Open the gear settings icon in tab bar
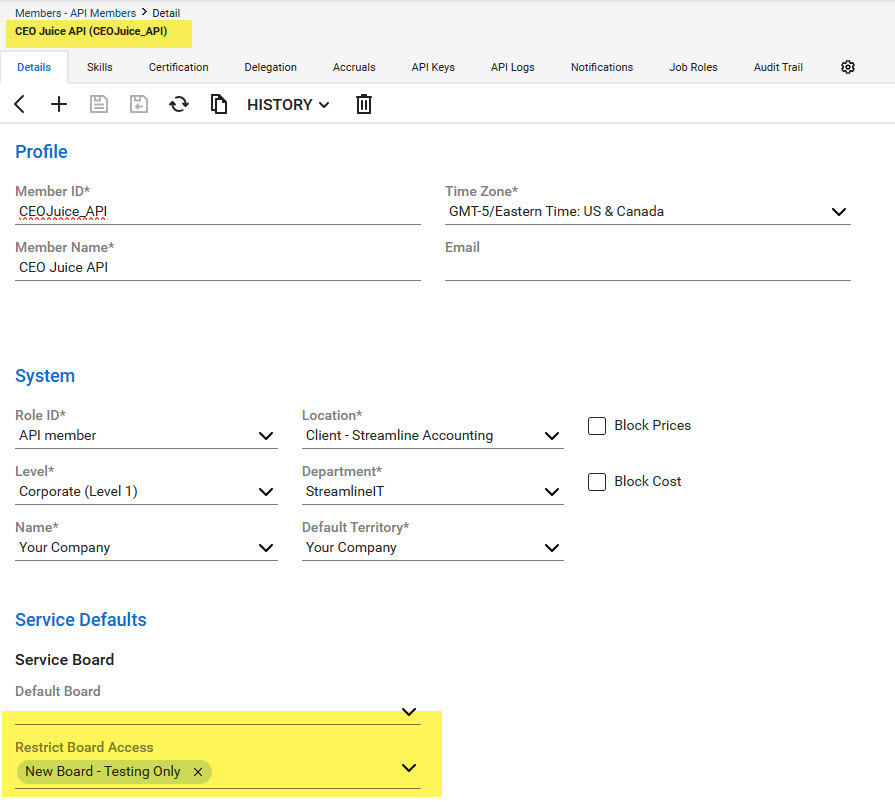This screenshot has width=895, height=802. [848, 67]
